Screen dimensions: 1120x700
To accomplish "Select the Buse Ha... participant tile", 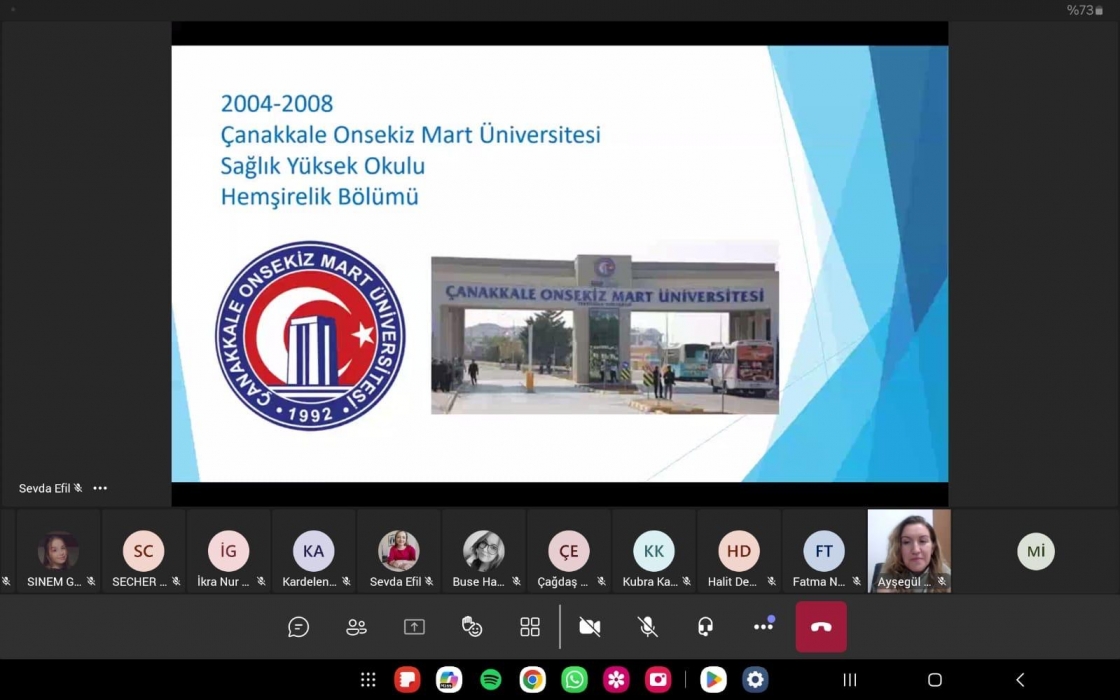I will 484,551.
